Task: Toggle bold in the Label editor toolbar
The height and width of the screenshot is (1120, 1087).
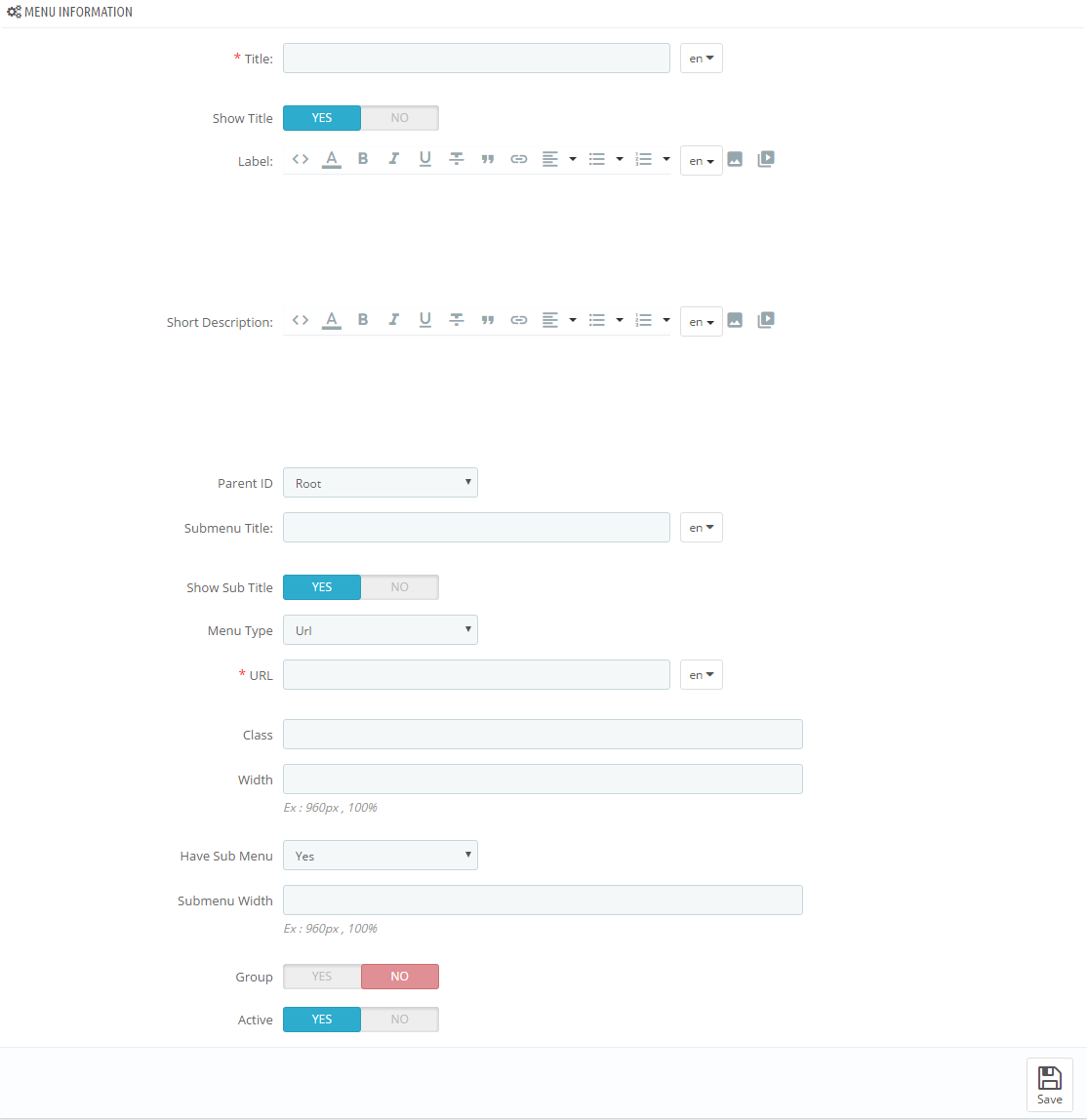Action: [x=363, y=159]
